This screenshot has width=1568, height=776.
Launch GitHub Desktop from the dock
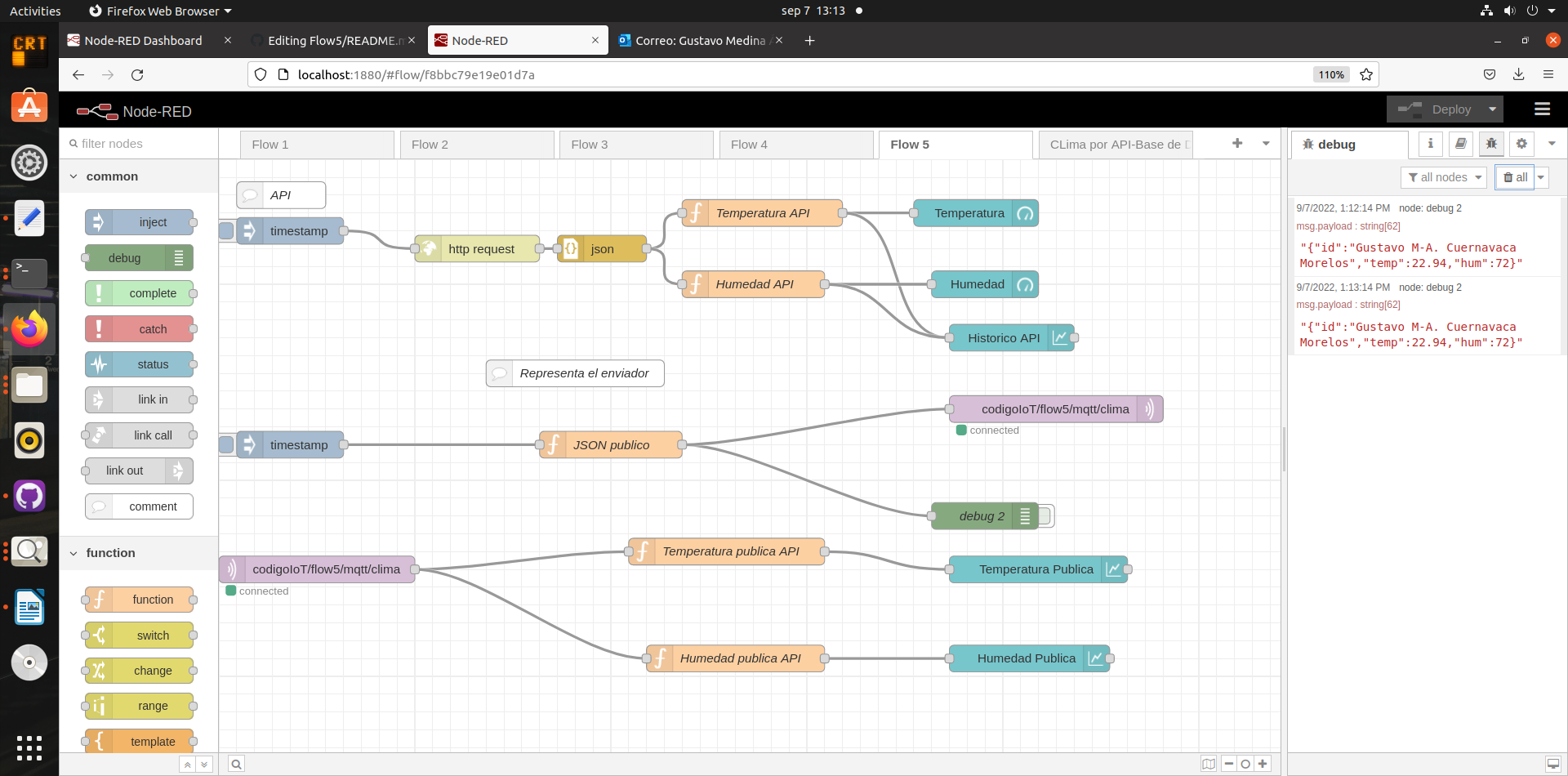point(29,496)
